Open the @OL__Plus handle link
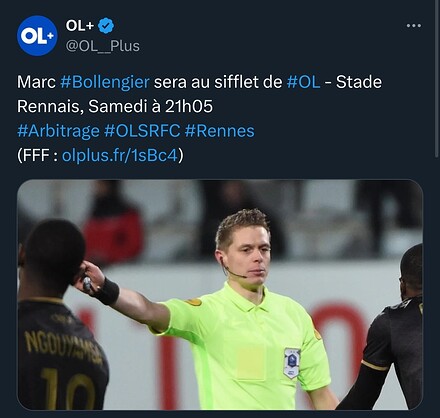Screen dimensions: 440x418 tap(103, 46)
